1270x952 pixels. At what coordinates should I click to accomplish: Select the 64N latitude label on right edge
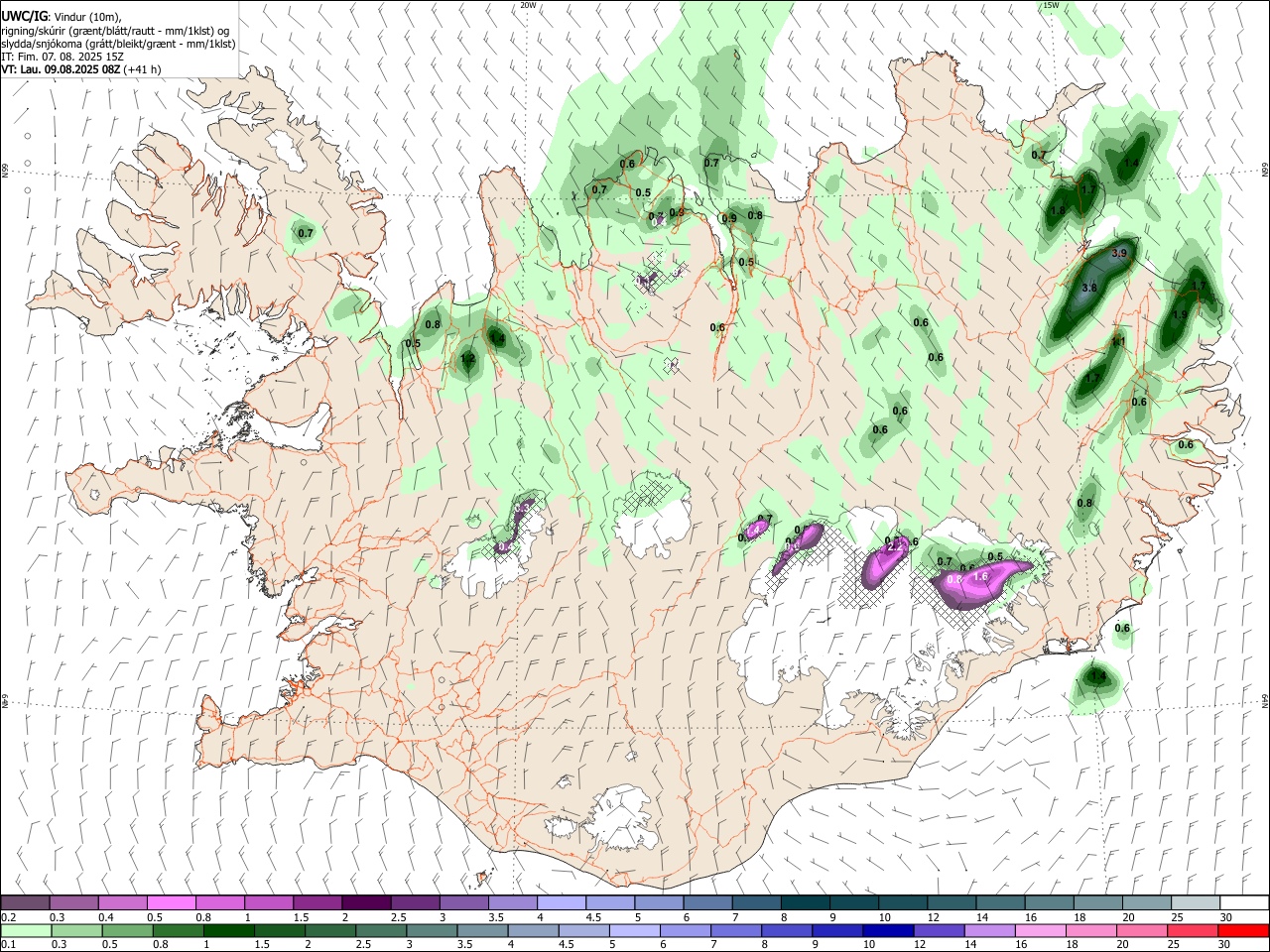(1265, 701)
